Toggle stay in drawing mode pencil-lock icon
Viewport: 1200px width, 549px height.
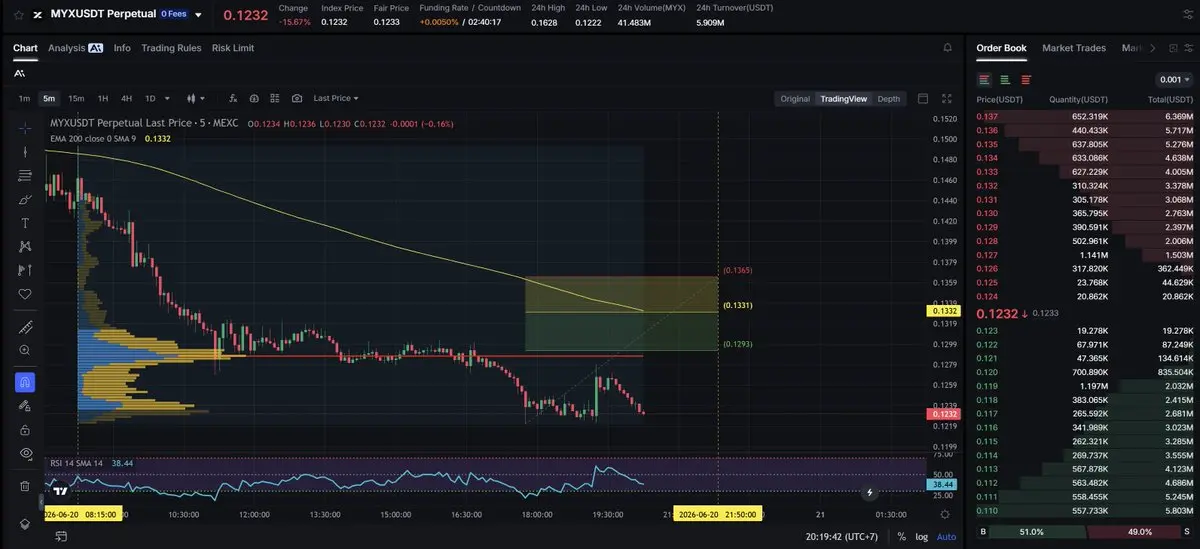(25, 406)
